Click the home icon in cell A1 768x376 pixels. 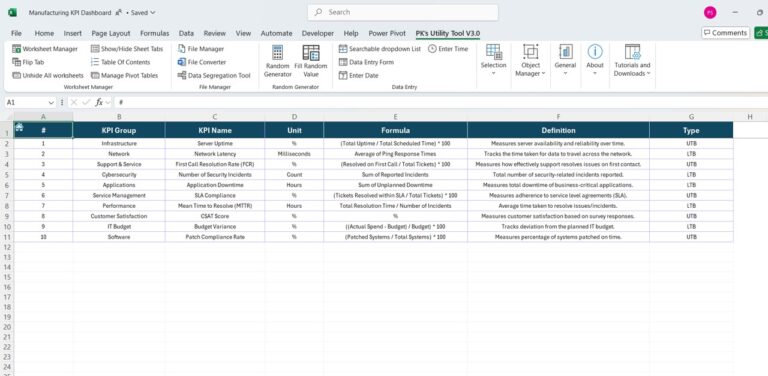pyautogui.click(x=19, y=127)
